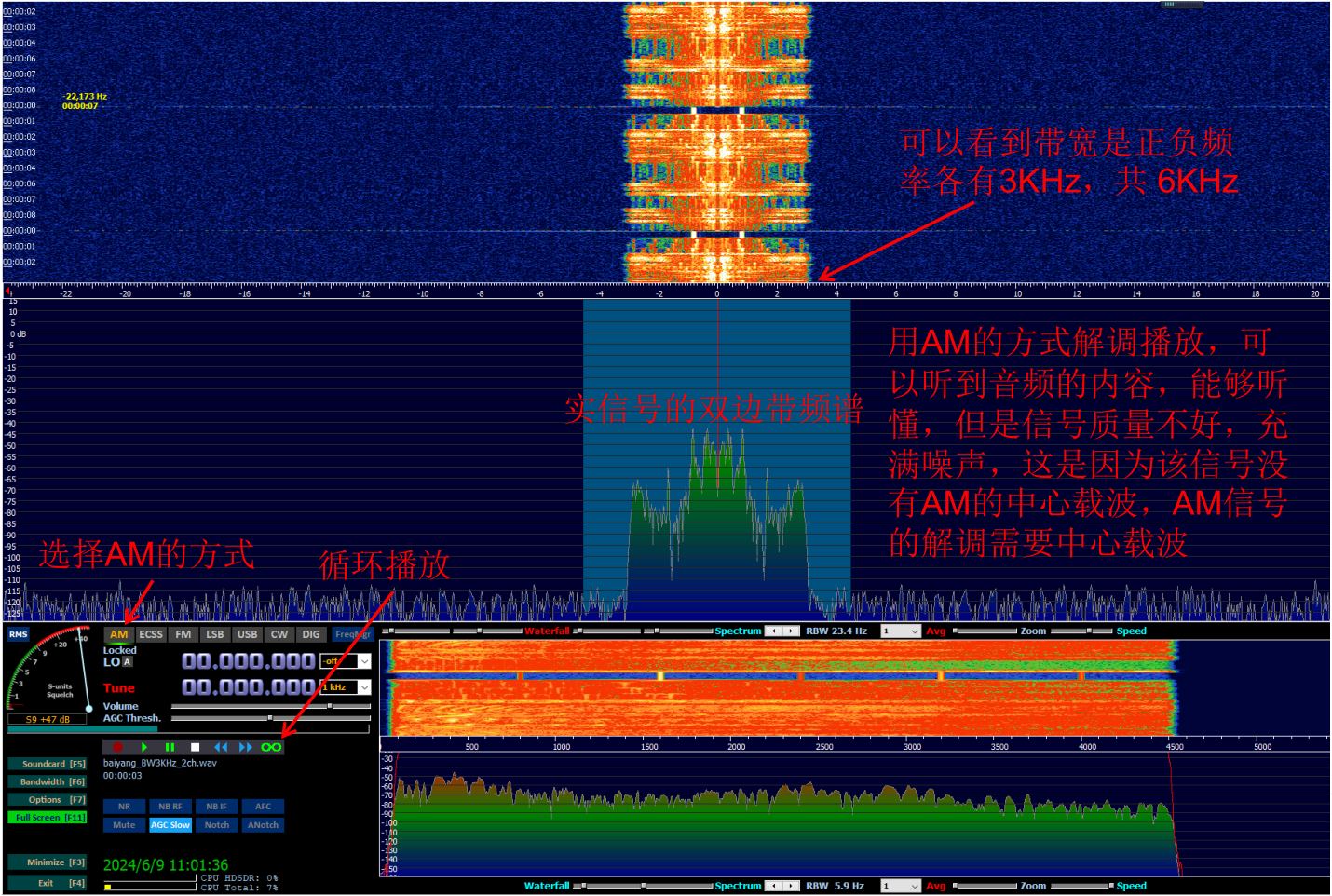This screenshot has height=896, width=1332.
Task: Stop playback with the white square button
Action: point(195,747)
